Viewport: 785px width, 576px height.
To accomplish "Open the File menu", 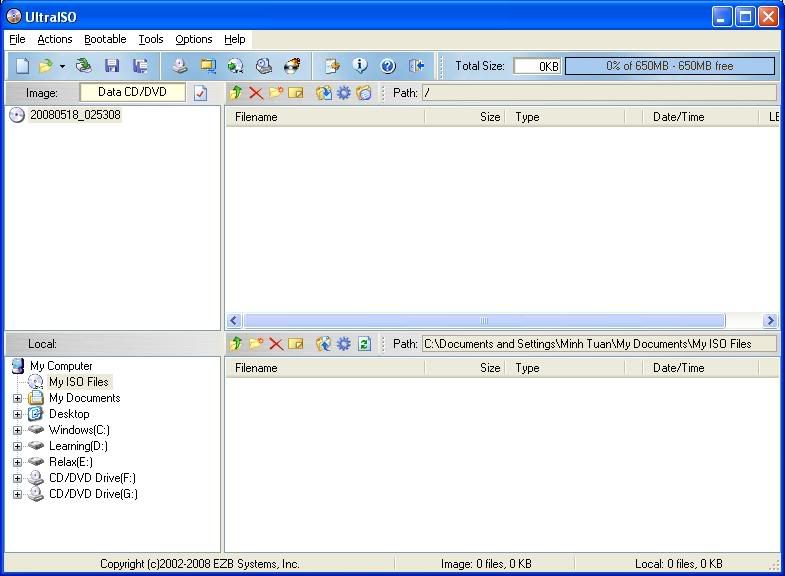I will pyautogui.click(x=17, y=39).
